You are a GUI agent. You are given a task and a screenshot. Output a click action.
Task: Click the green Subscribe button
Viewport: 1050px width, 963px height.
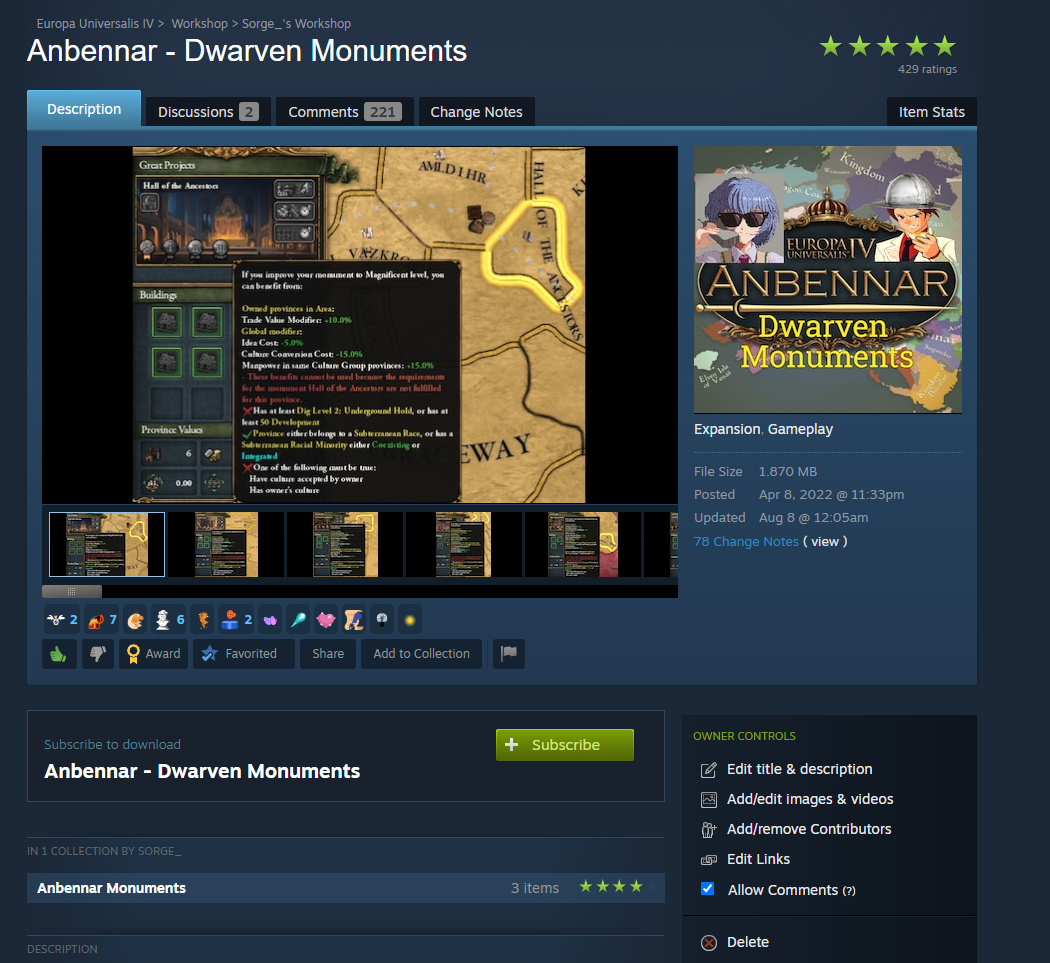[565, 745]
